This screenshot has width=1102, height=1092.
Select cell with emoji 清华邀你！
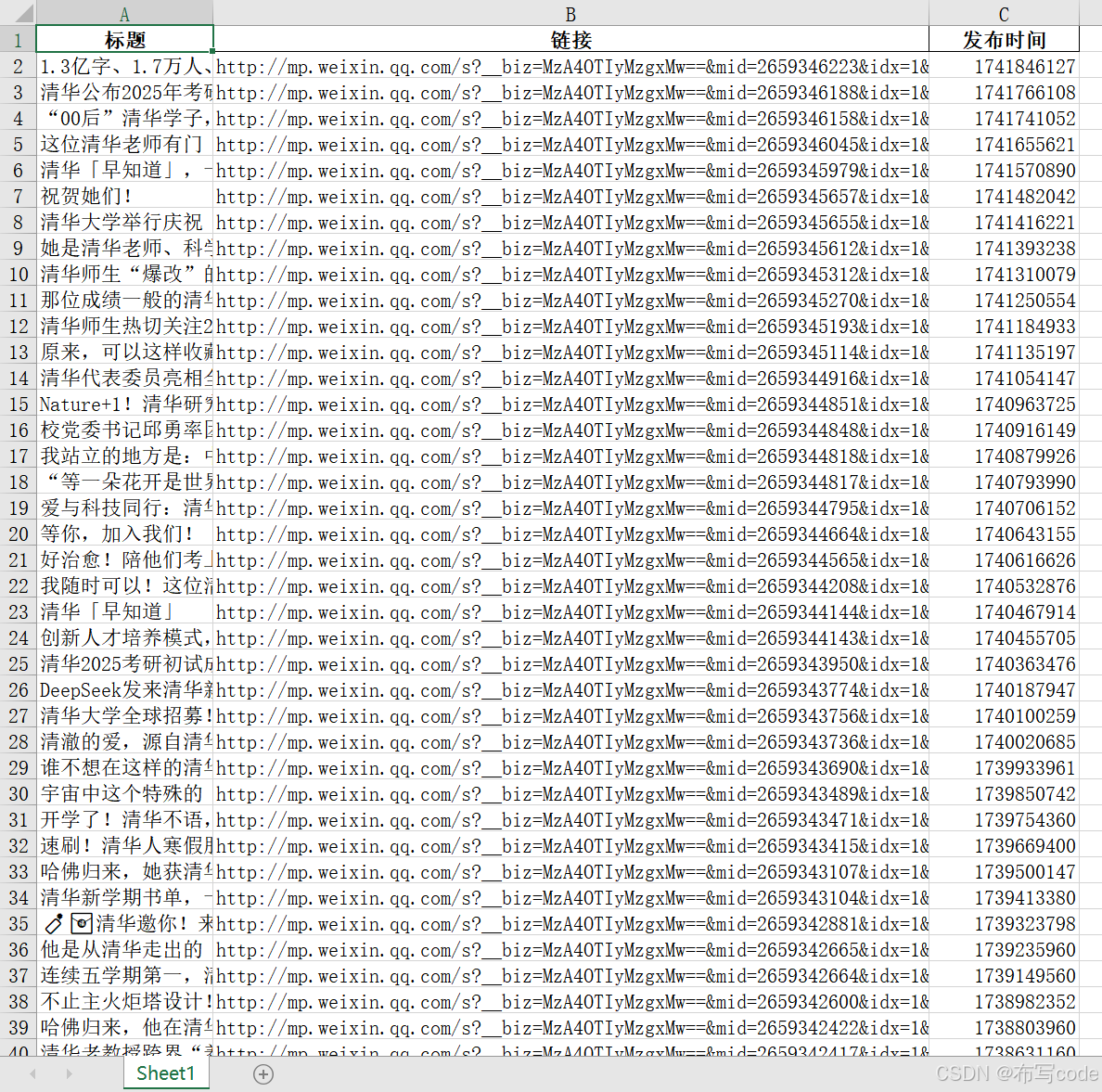(124, 923)
